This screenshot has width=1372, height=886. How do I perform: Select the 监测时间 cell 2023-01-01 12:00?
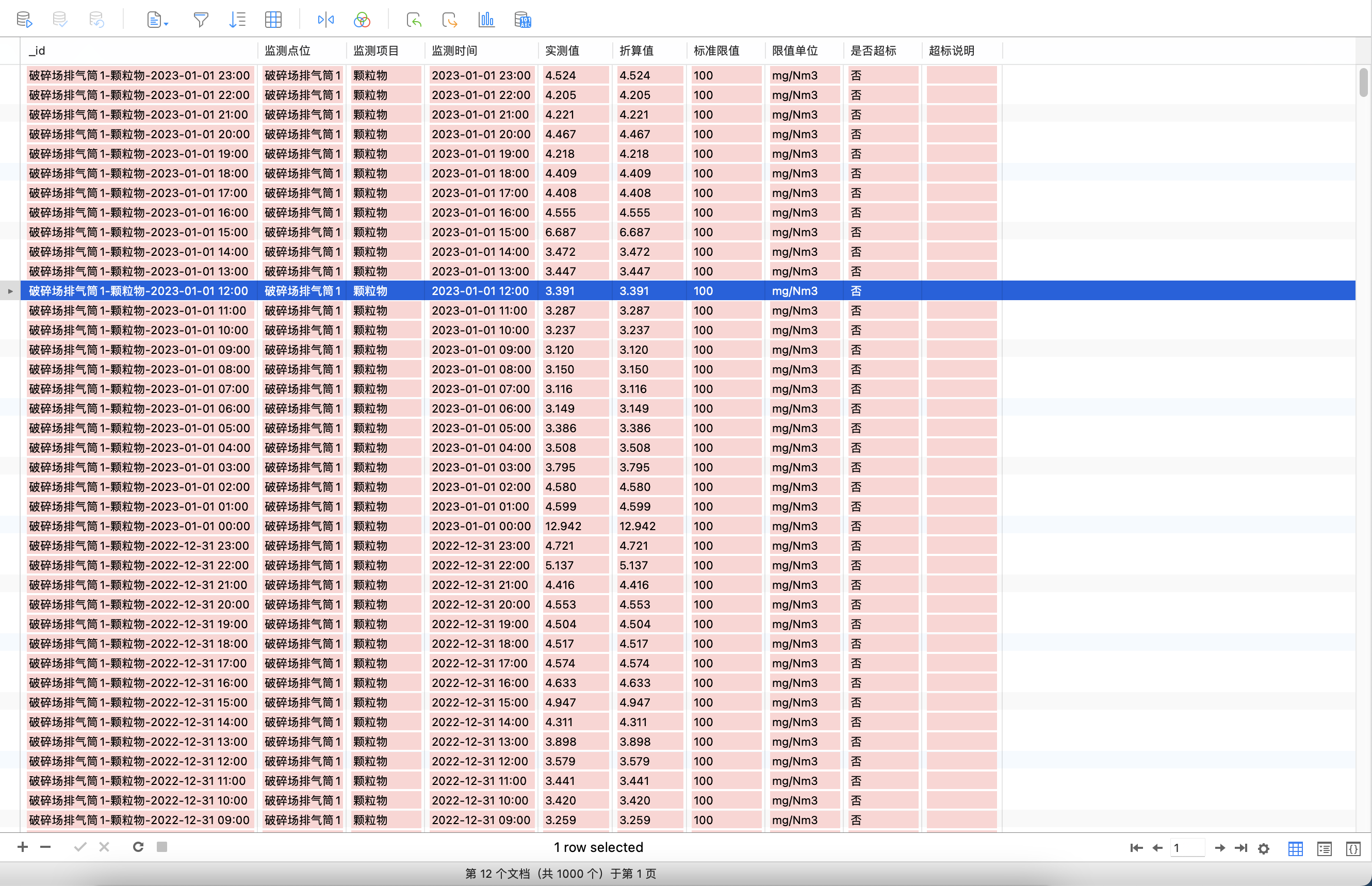[x=482, y=291]
